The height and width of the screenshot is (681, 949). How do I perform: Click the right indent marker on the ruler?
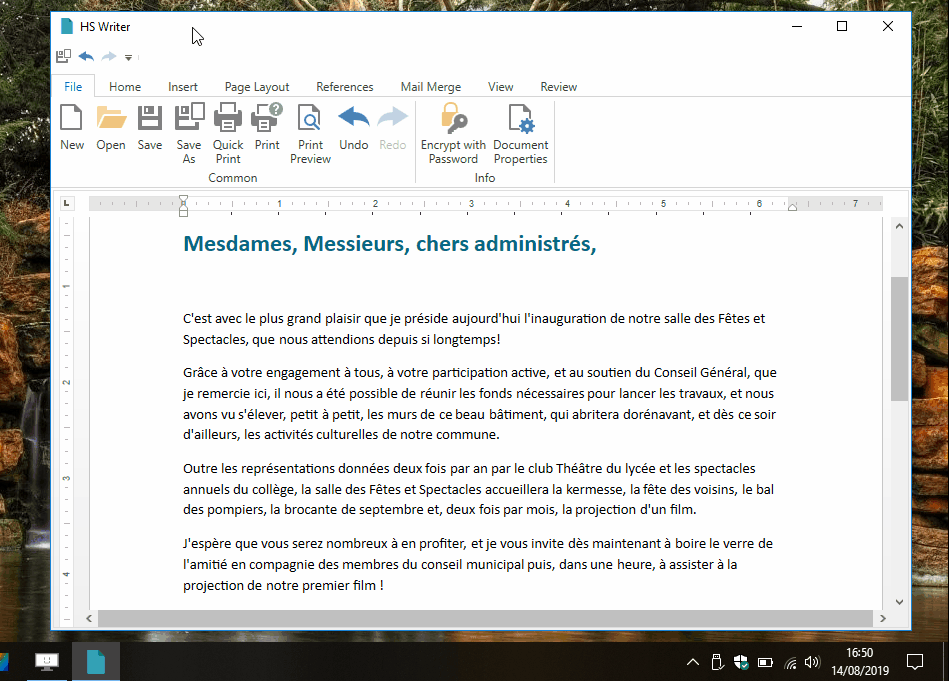[792, 207]
